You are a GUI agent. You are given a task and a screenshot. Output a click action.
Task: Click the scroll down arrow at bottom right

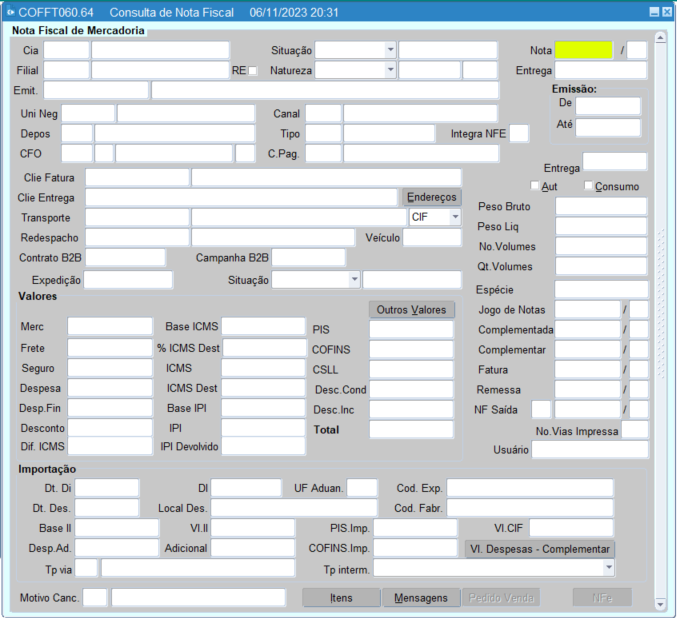(x=659, y=605)
